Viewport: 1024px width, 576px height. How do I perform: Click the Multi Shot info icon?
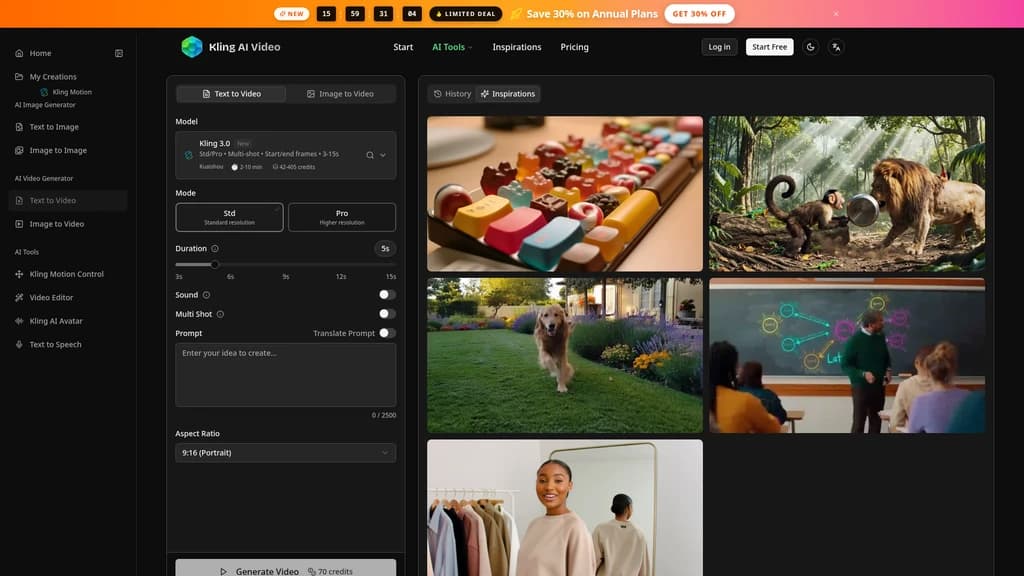(x=220, y=314)
